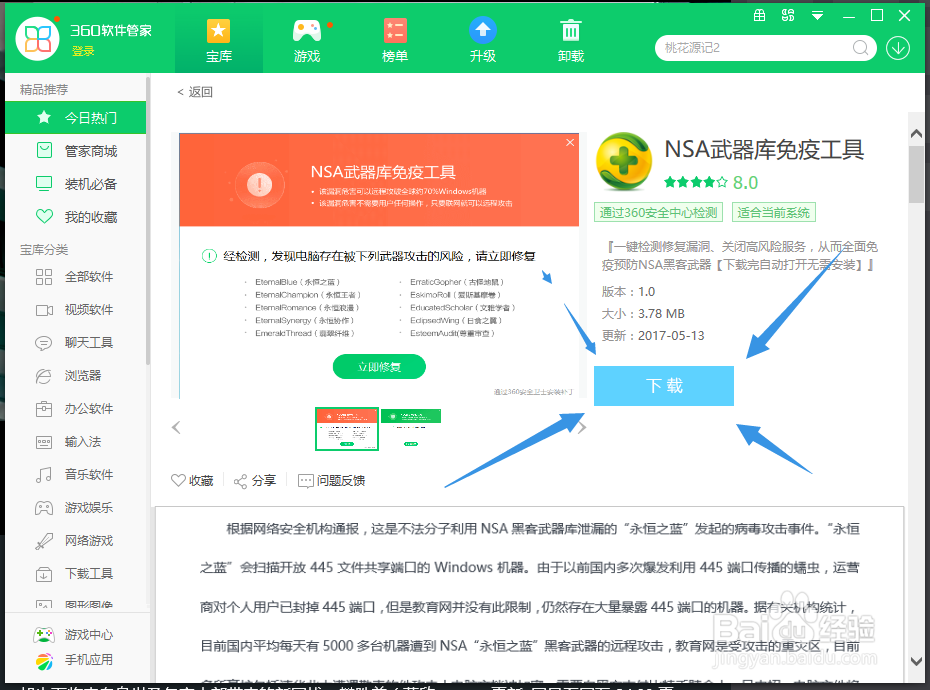Select the first red screenshot thumbnail
Image resolution: width=930 pixels, height=690 pixels.
tap(347, 429)
